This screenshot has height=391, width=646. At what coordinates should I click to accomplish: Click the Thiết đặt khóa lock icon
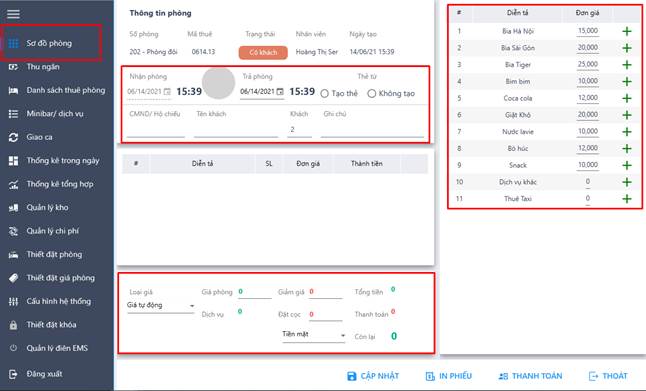click(13, 325)
